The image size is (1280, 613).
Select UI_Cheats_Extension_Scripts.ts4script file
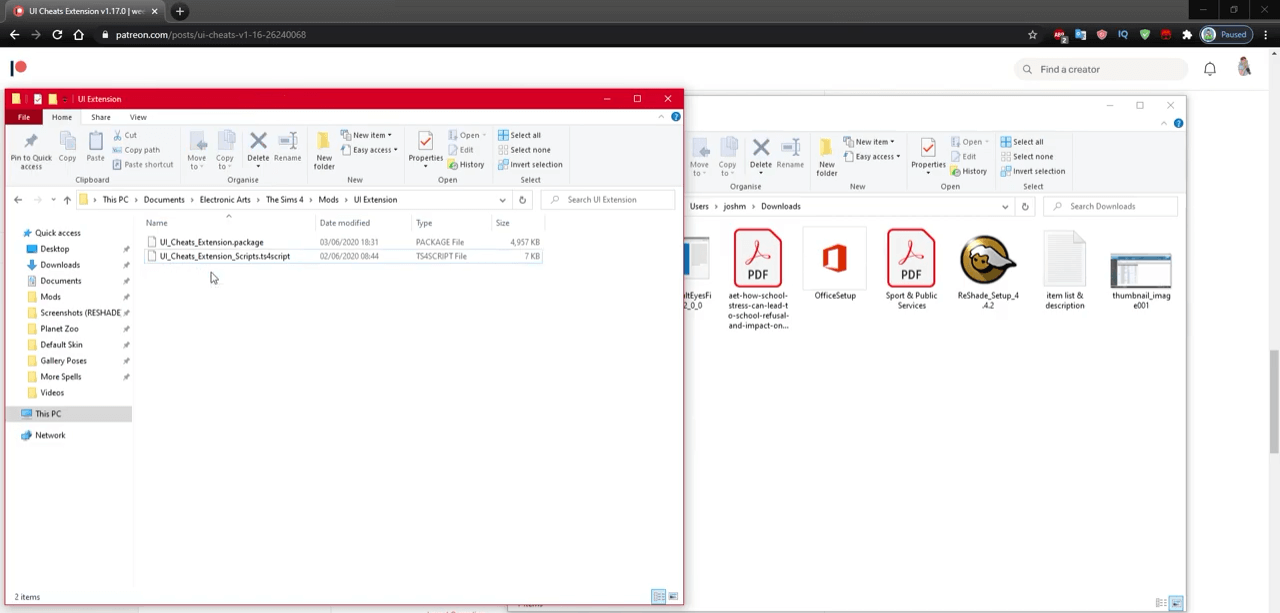tap(342, 256)
